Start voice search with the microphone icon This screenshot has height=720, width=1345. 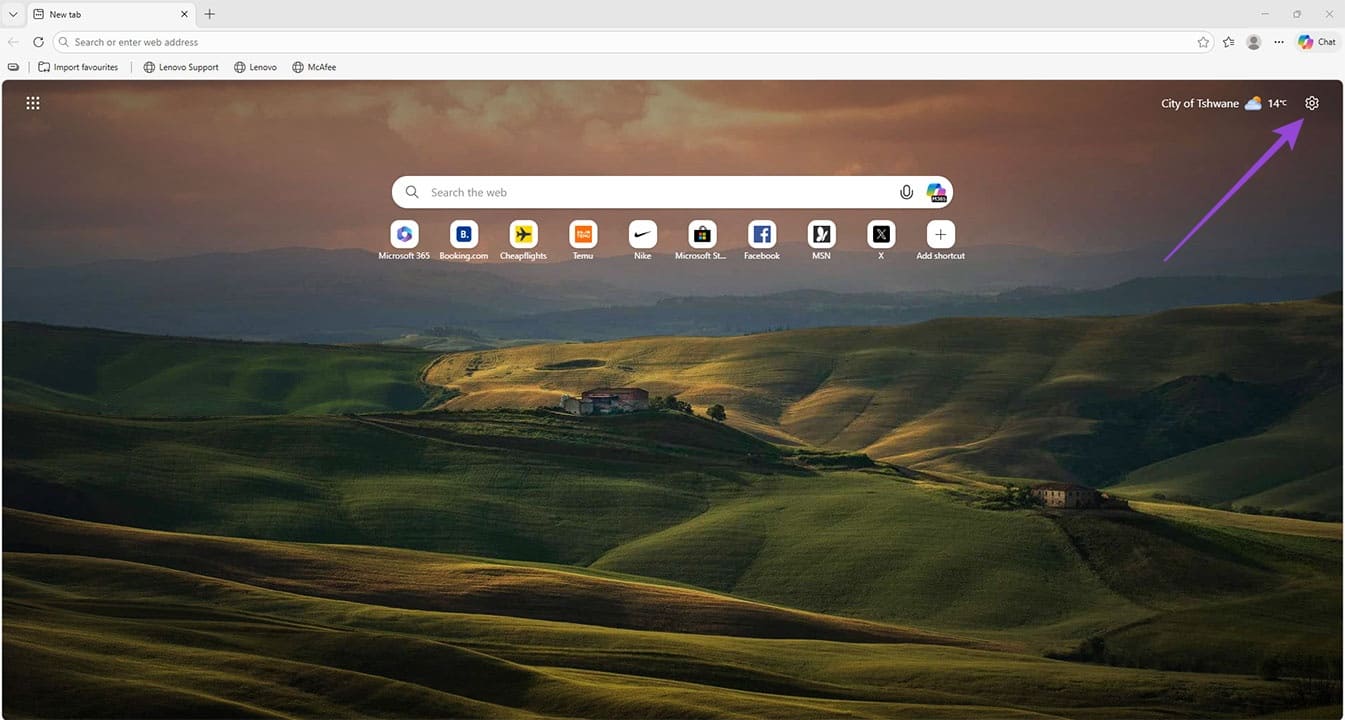click(906, 191)
